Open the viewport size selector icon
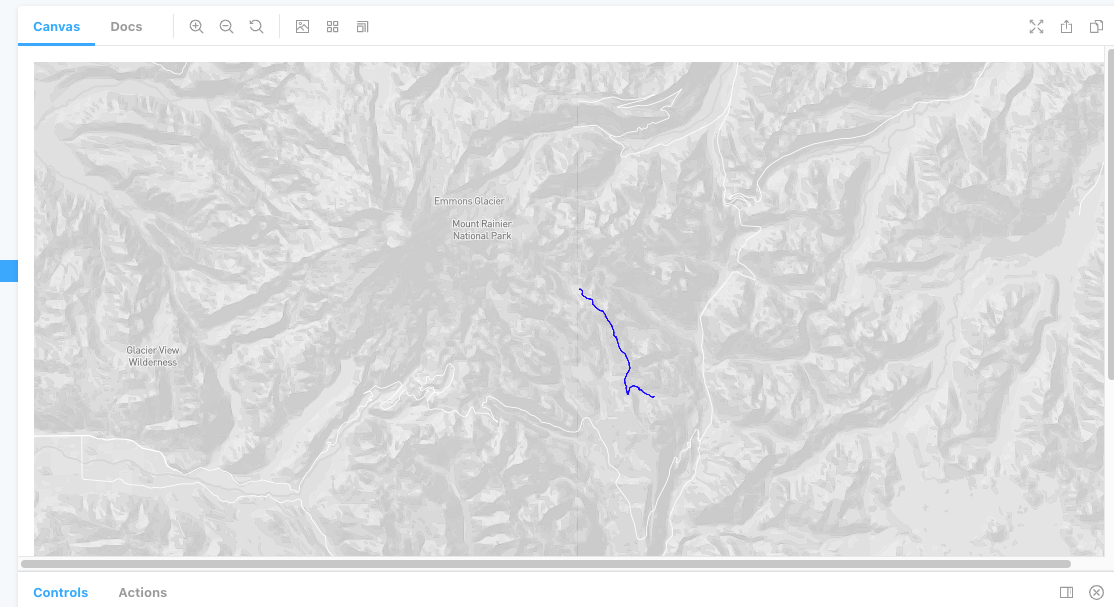The width and height of the screenshot is (1114, 607). coord(362,27)
